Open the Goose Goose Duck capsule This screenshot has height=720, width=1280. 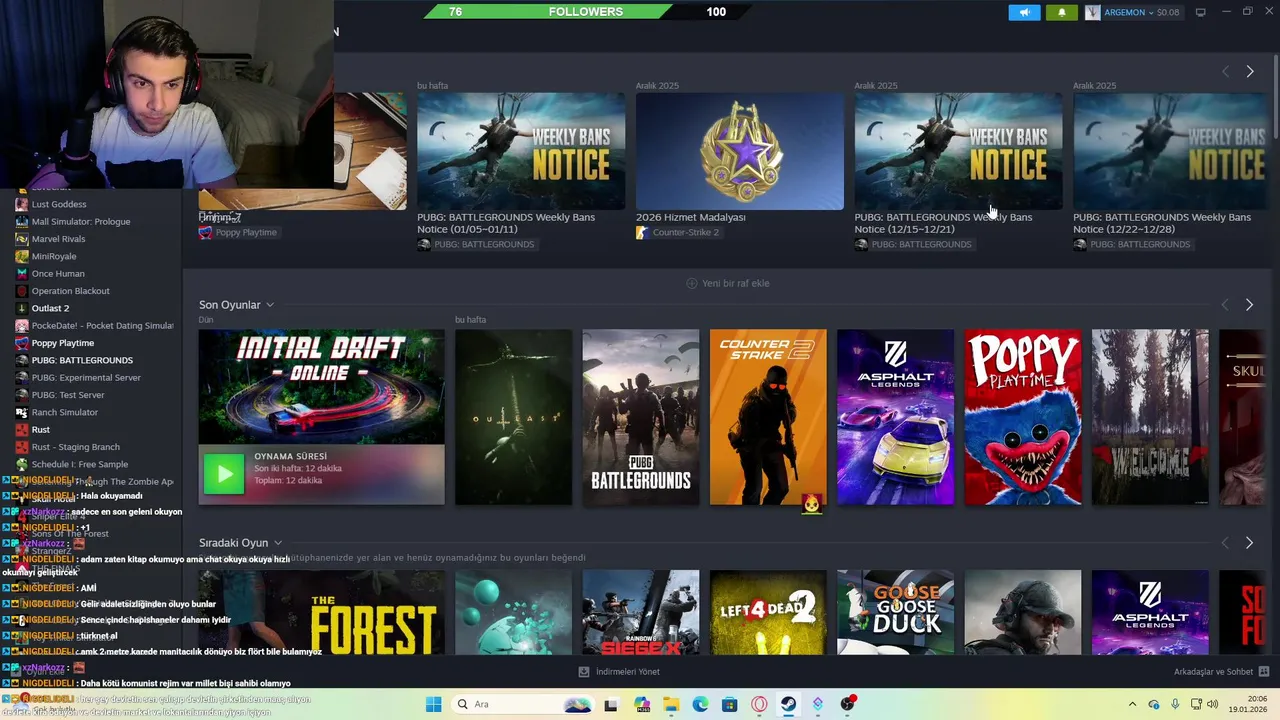(x=895, y=612)
